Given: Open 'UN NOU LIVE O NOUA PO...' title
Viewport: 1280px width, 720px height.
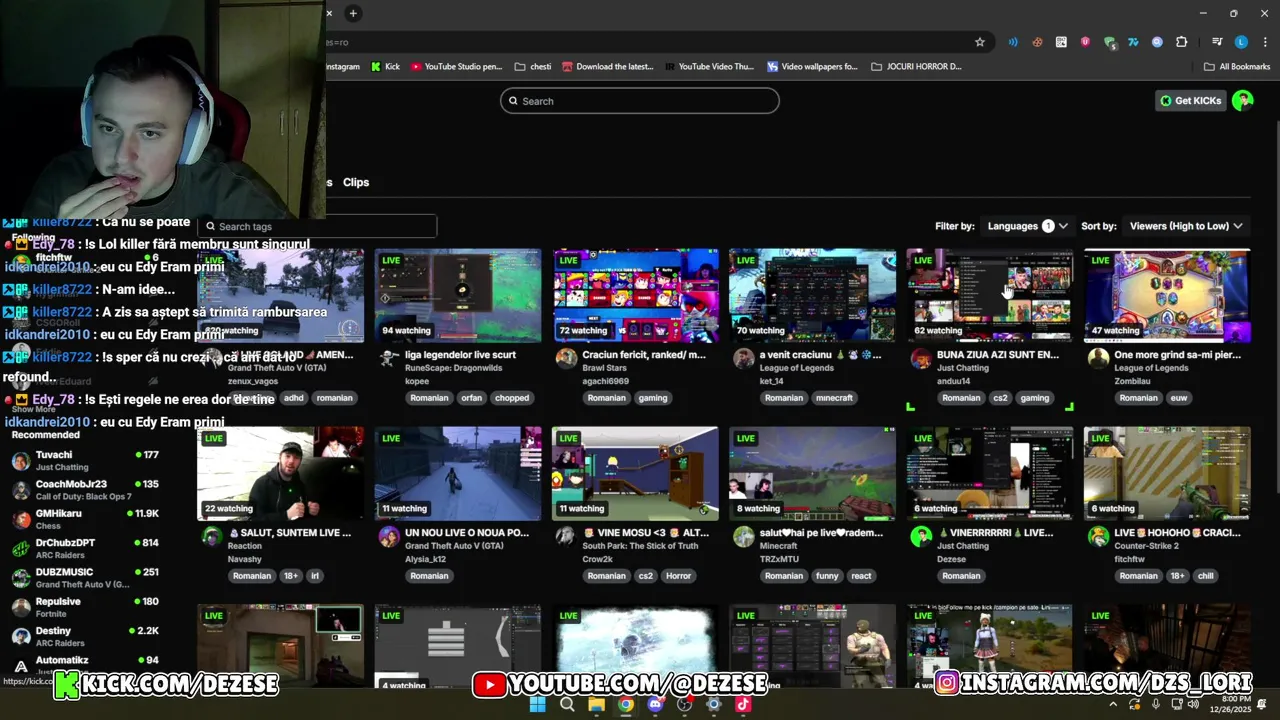Looking at the screenshot, I should coord(467,533).
